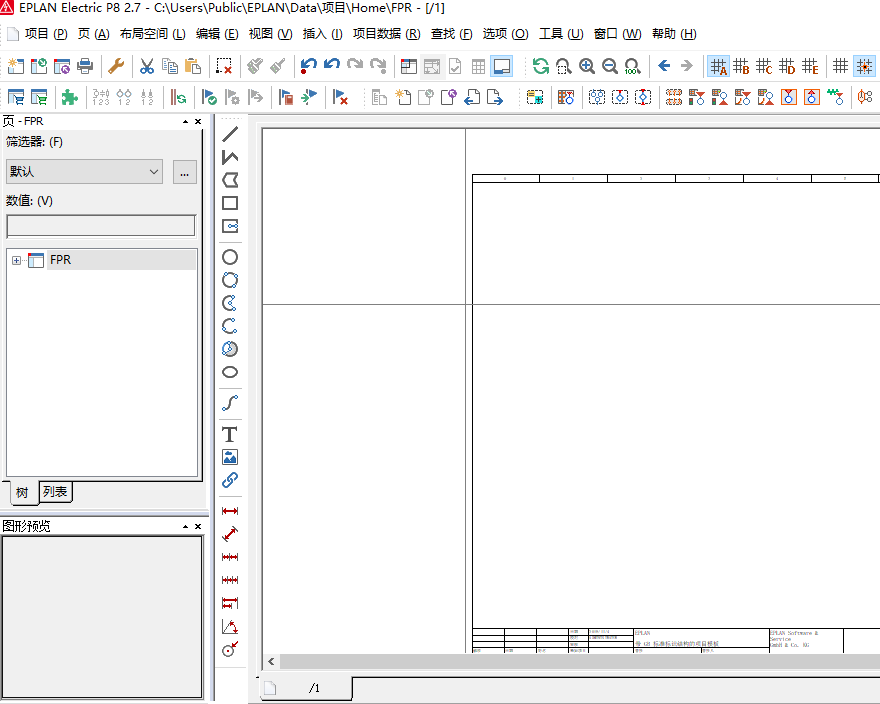Select the Ellipse drawing tool
Viewport: 880px width, 704px height.
(x=230, y=372)
